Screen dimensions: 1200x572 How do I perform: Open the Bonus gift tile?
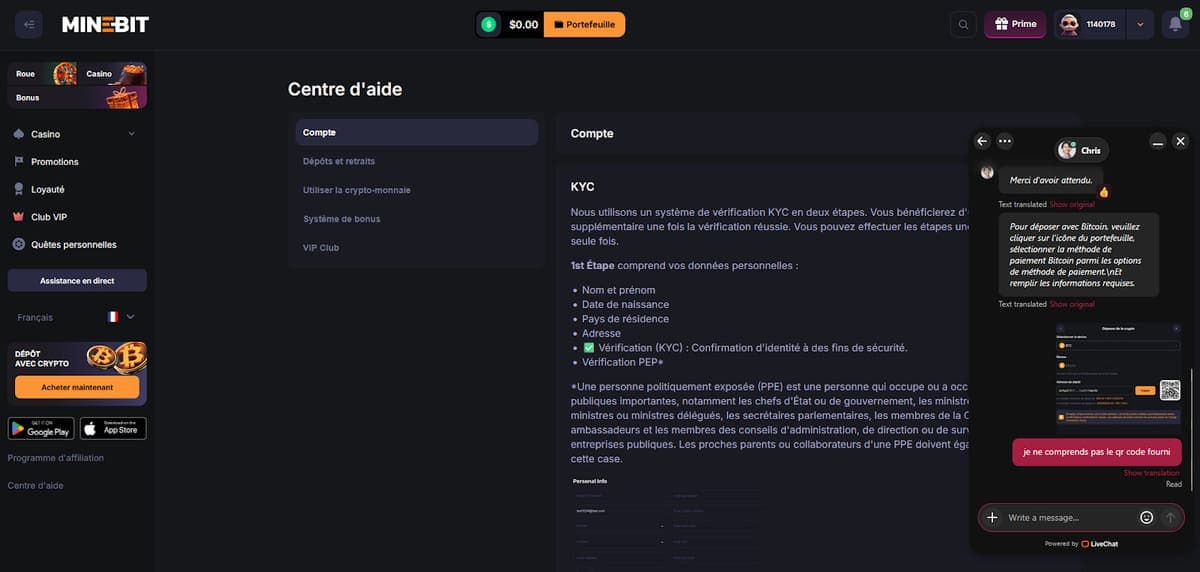pos(77,97)
